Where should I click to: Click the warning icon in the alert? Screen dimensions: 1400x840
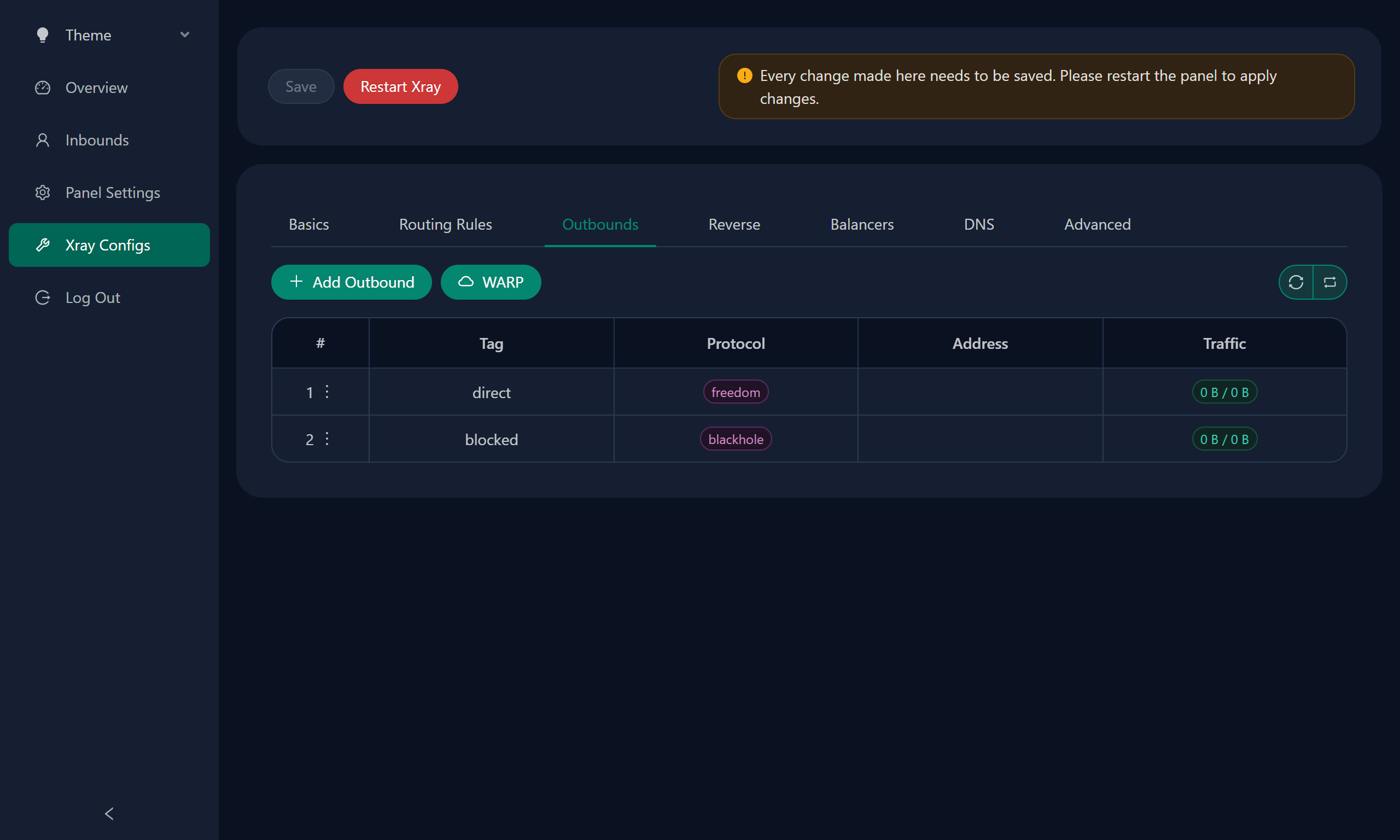745,75
